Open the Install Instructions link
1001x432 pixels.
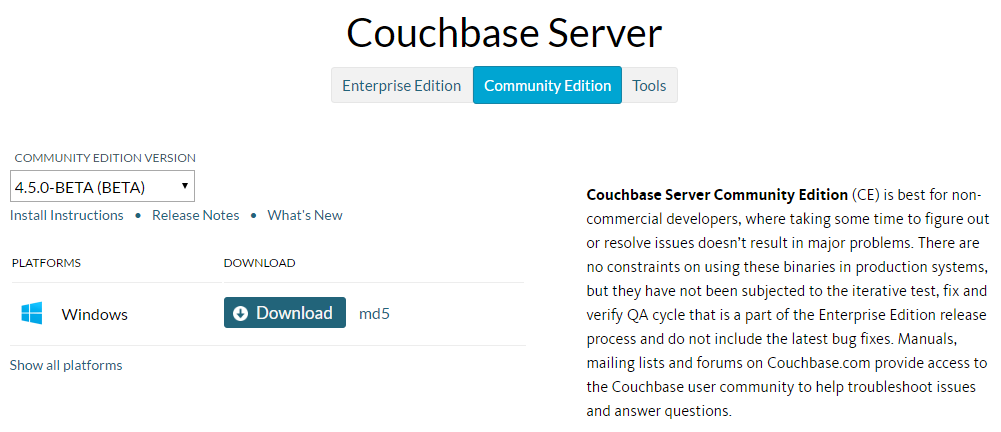click(66, 216)
